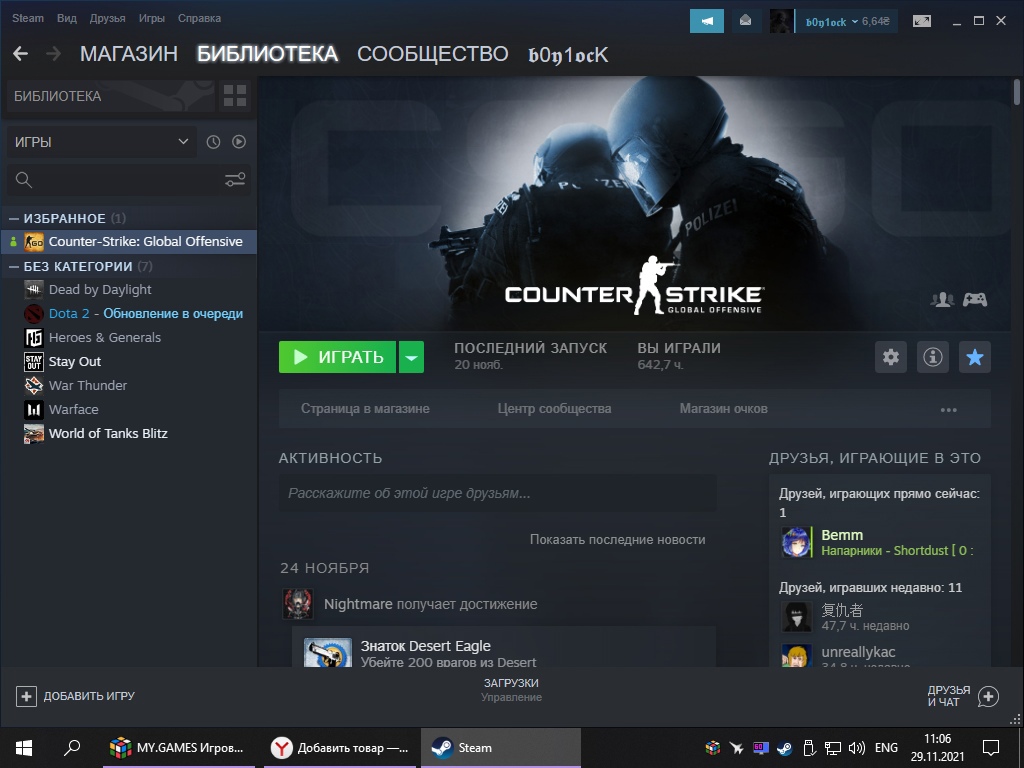Sort by recent activity clock icon
Viewport: 1024px width, 768px height.
[x=213, y=142]
